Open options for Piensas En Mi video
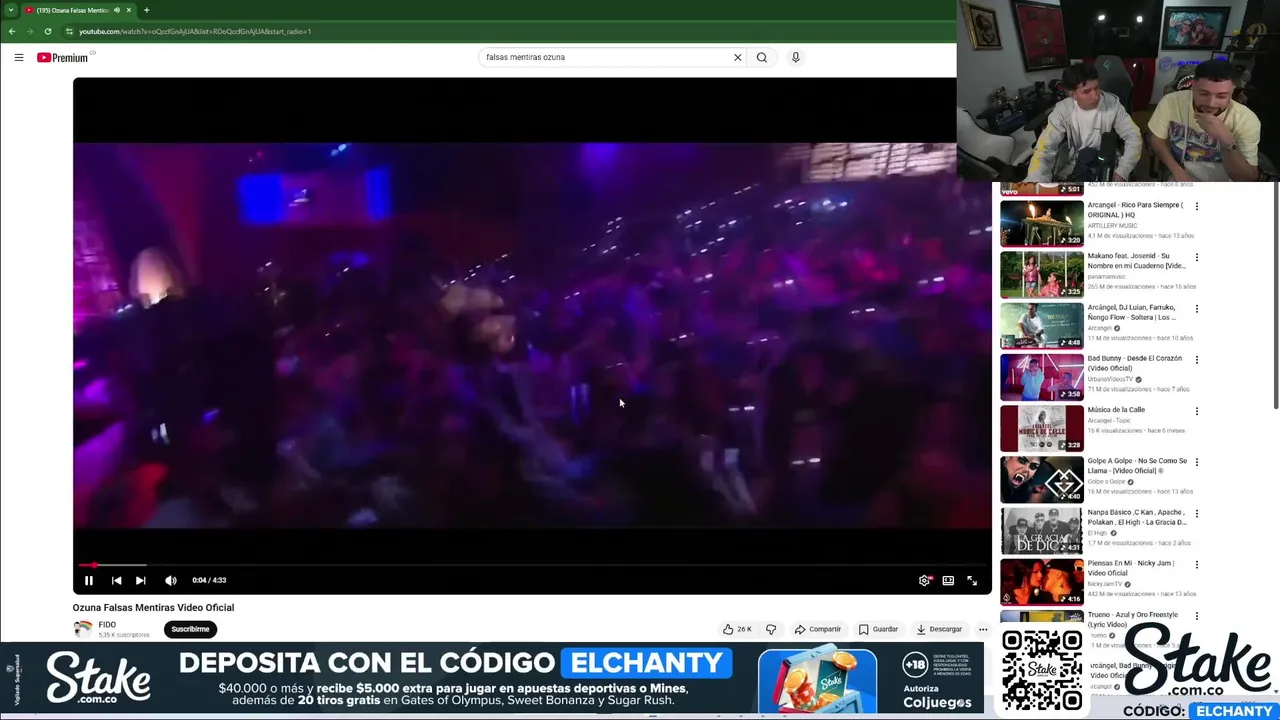This screenshot has height=720, width=1280. click(1196, 564)
